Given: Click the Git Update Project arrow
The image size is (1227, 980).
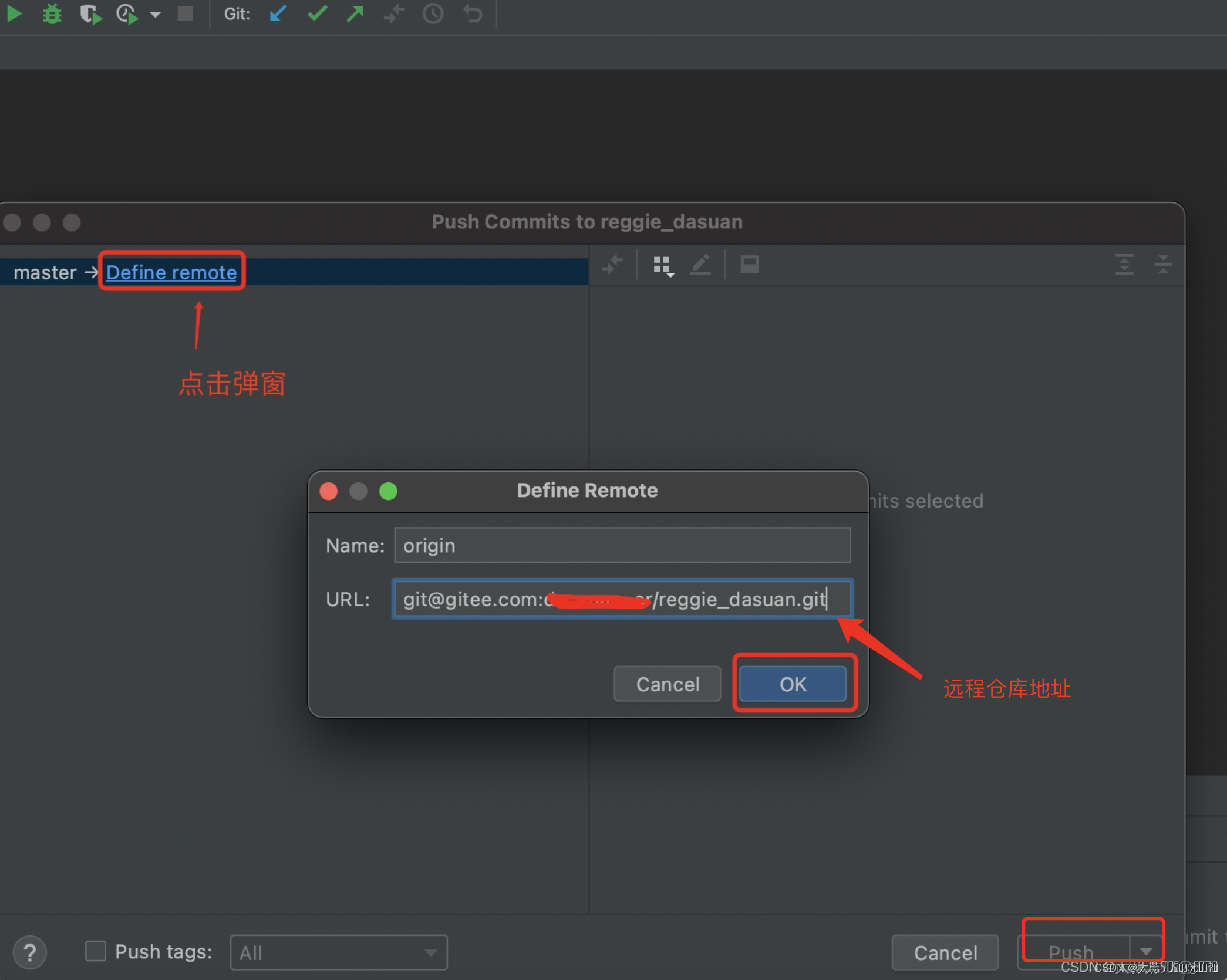Looking at the screenshot, I should (x=278, y=13).
